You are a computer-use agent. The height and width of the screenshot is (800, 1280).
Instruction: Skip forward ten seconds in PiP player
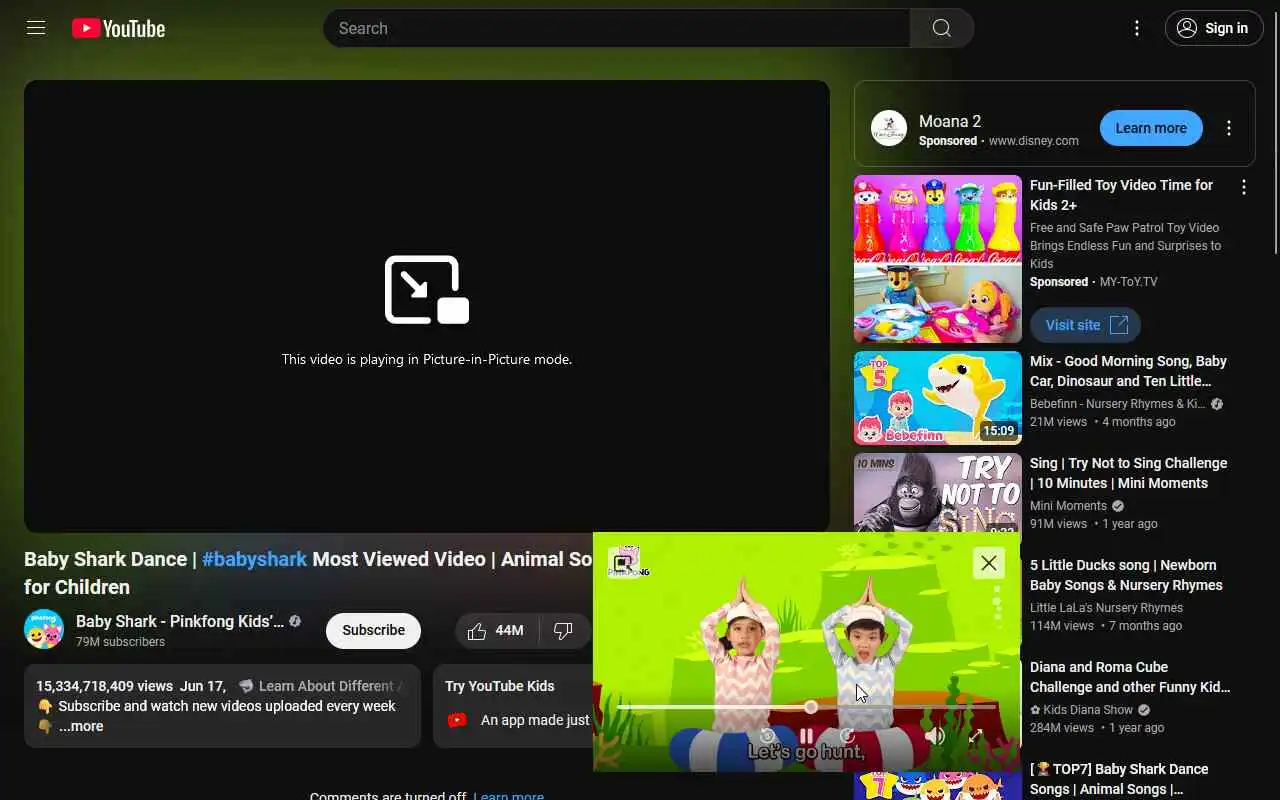846,737
